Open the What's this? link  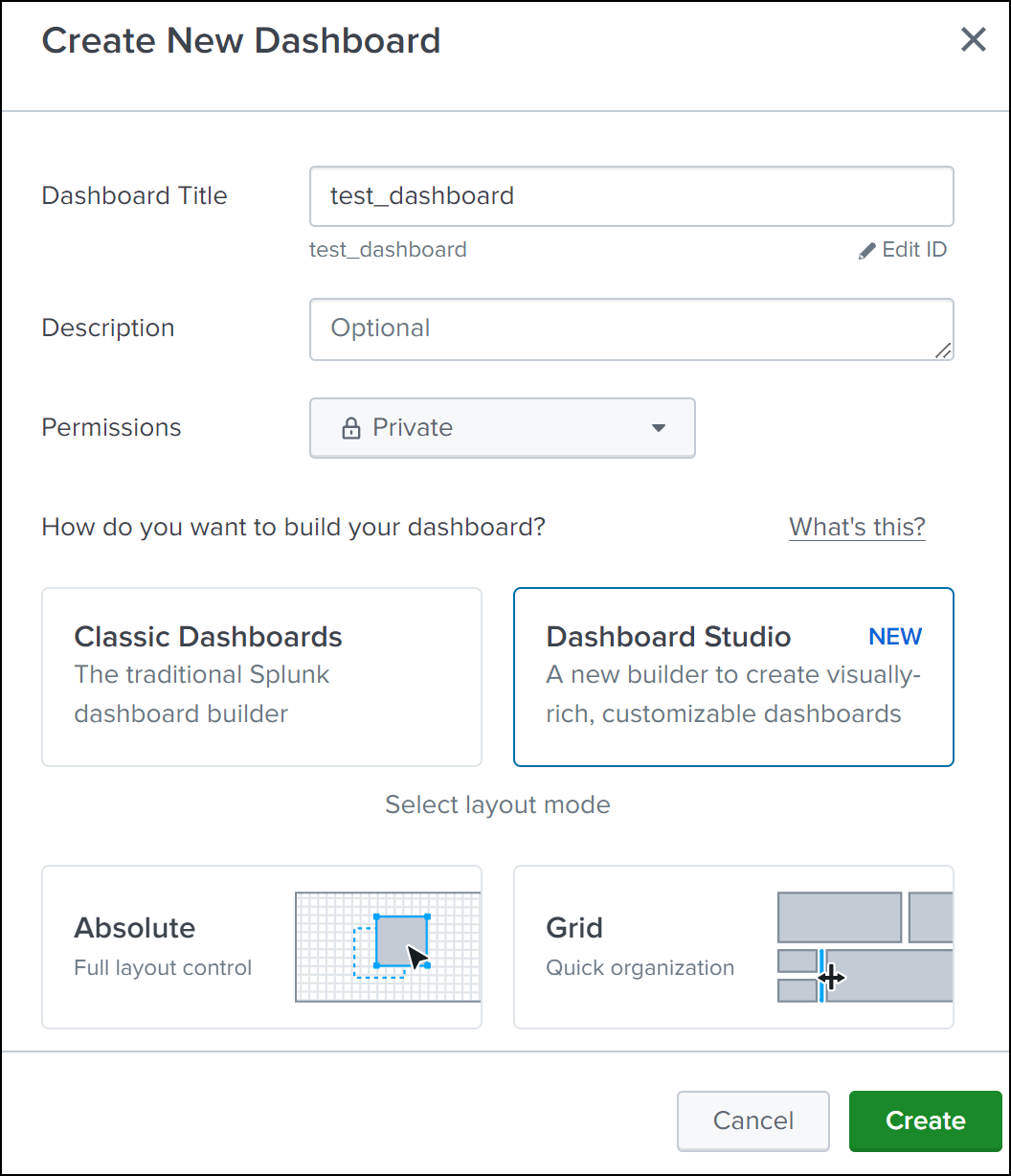[857, 528]
